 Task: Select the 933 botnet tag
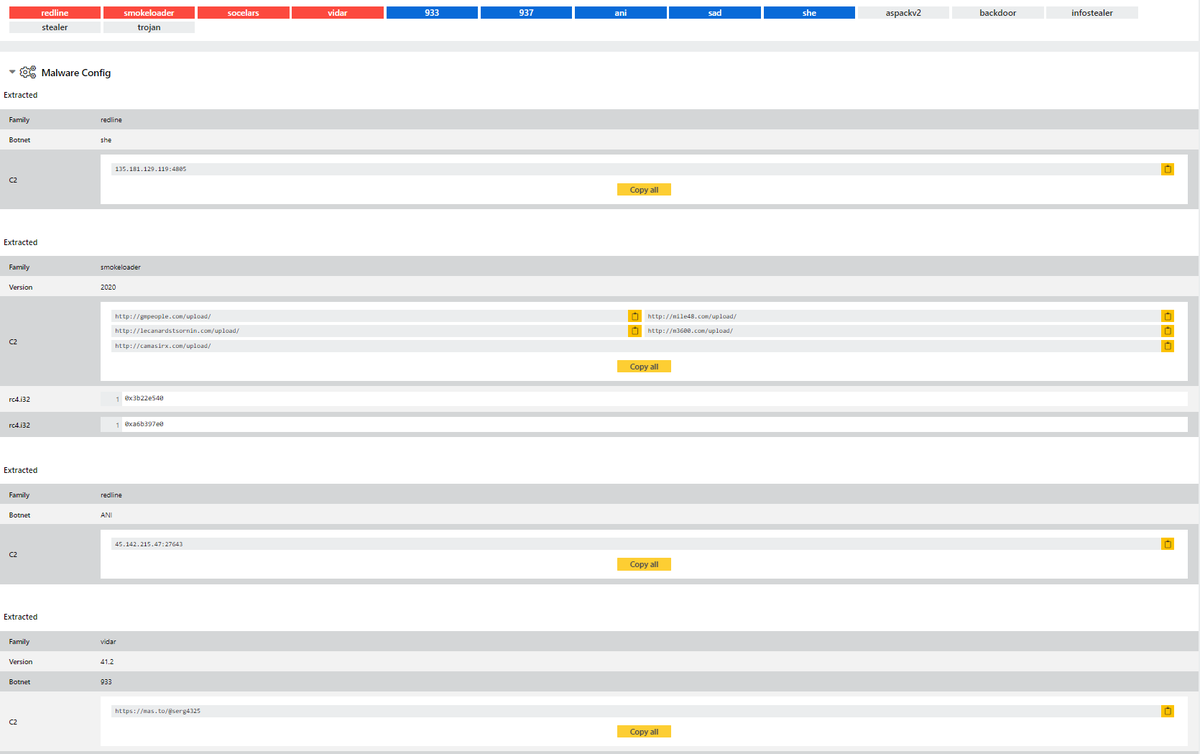pyautogui.click(x=431, y=13)
